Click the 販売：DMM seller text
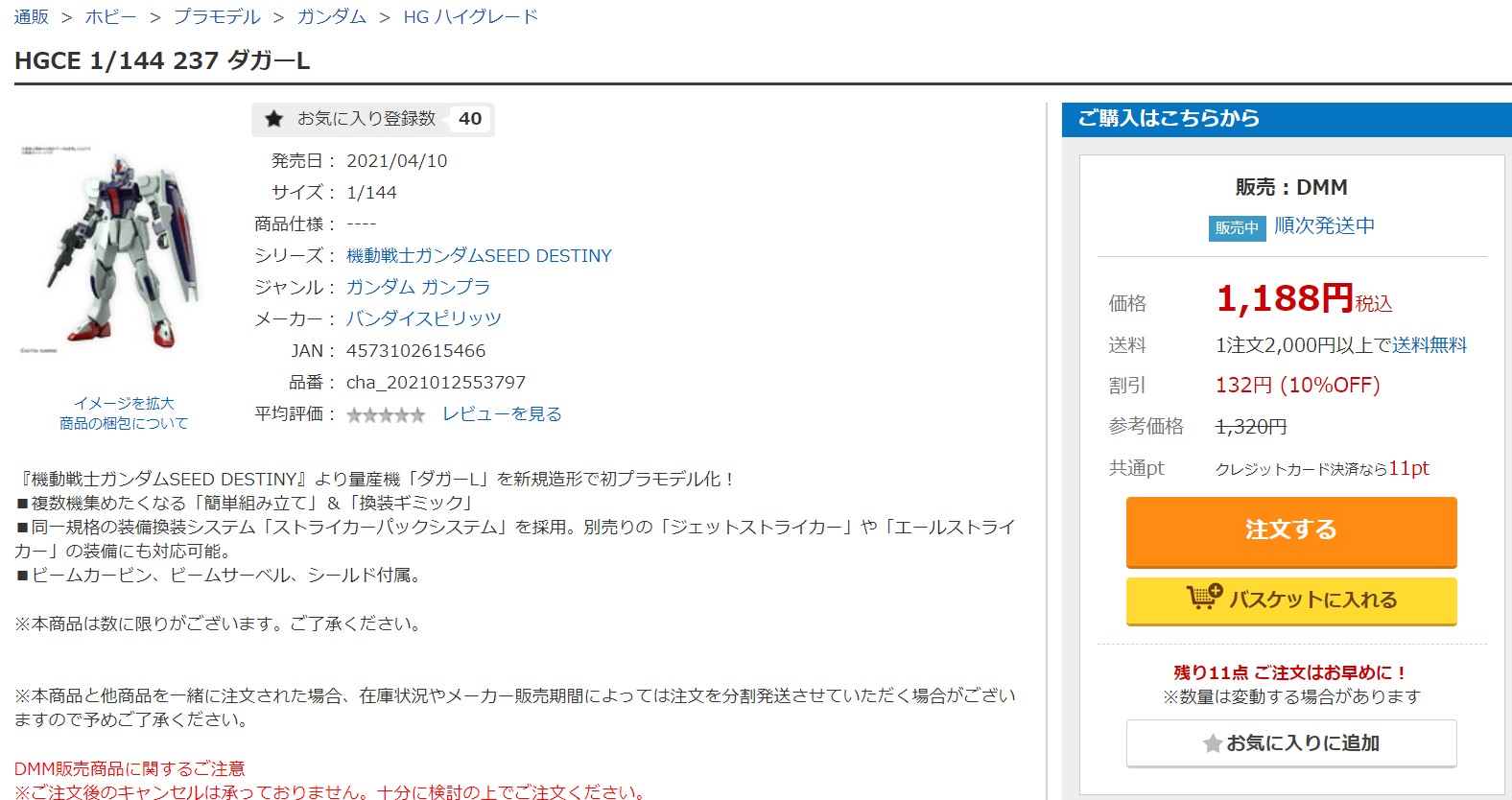 pos(1291,187)
